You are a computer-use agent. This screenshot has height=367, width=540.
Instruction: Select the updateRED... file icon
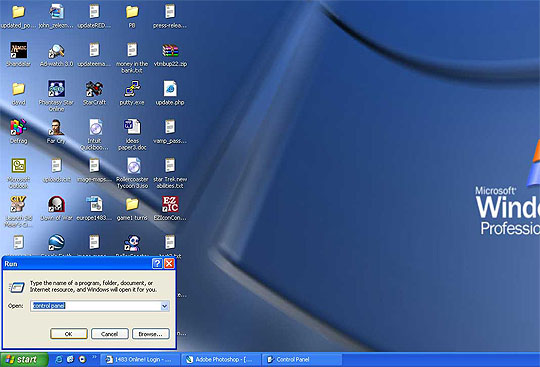(94, 12)
